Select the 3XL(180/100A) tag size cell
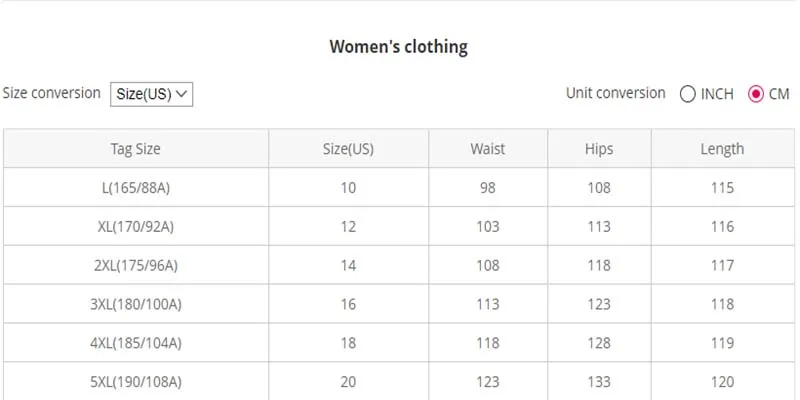This screenshot has width=800, height=400. click(136, 304)
